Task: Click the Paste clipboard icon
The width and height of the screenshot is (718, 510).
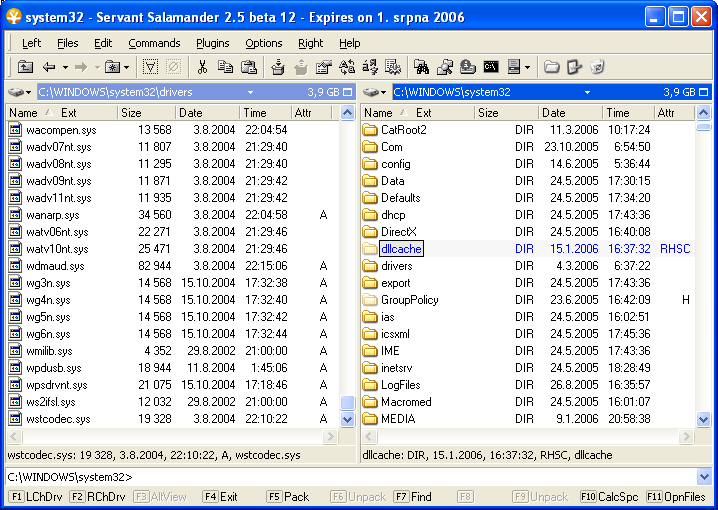Action: click(x=249, y=67)
